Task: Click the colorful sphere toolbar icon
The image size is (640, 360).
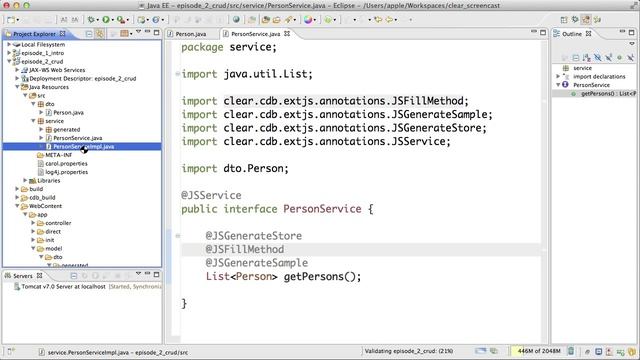Action: point(308,20)
